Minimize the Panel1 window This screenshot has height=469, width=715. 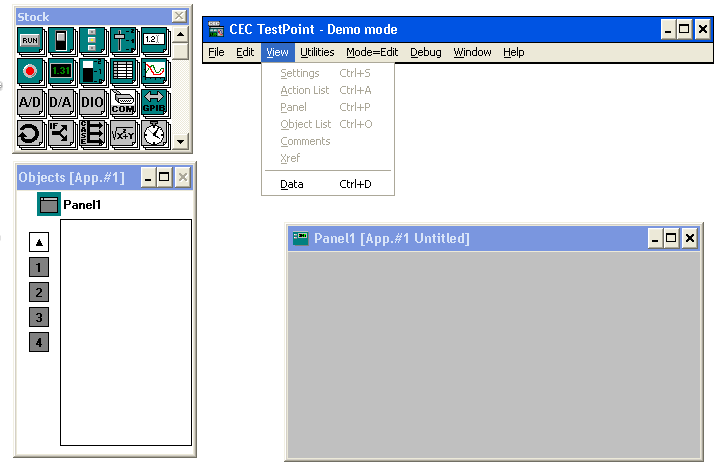pyautogui.click(x=655, y=238)
